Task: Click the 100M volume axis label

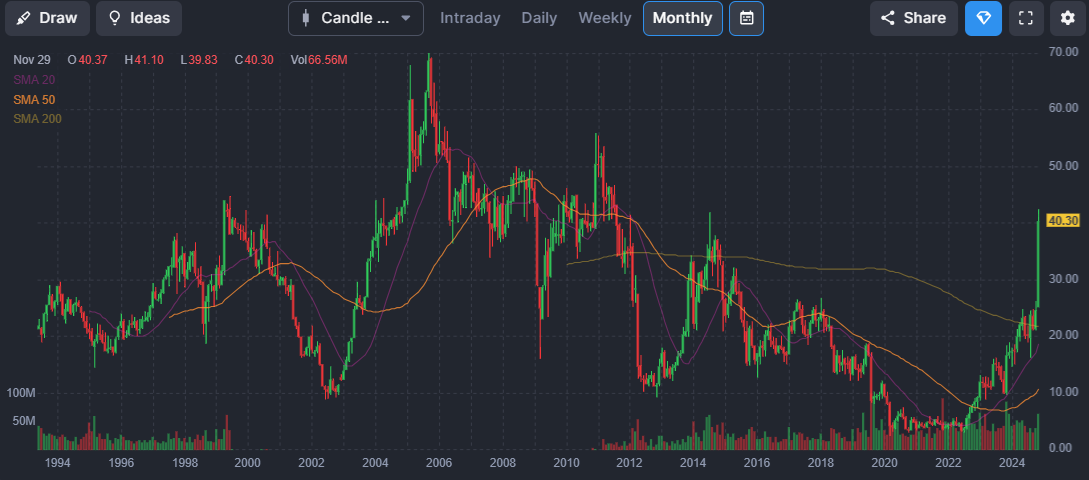Action: pos(21,393)
